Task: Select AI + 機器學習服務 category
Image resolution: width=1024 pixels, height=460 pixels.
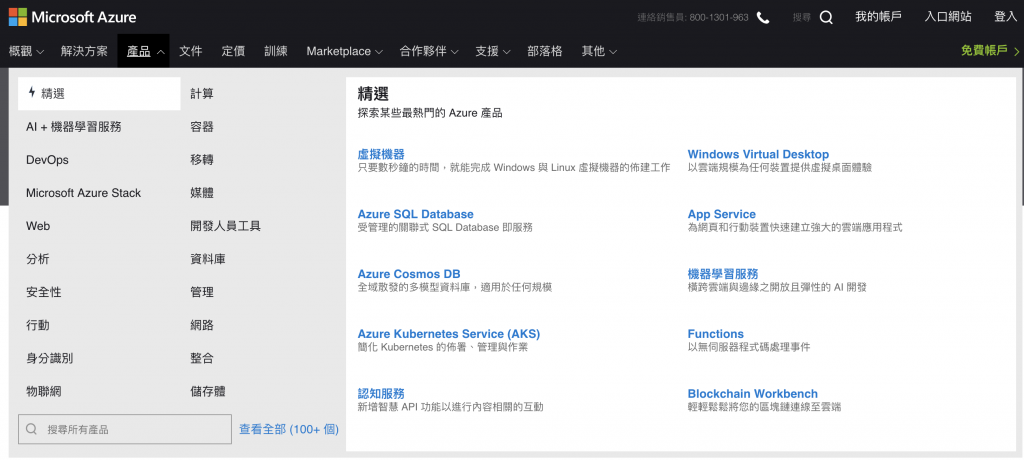Action: (74, 127)
